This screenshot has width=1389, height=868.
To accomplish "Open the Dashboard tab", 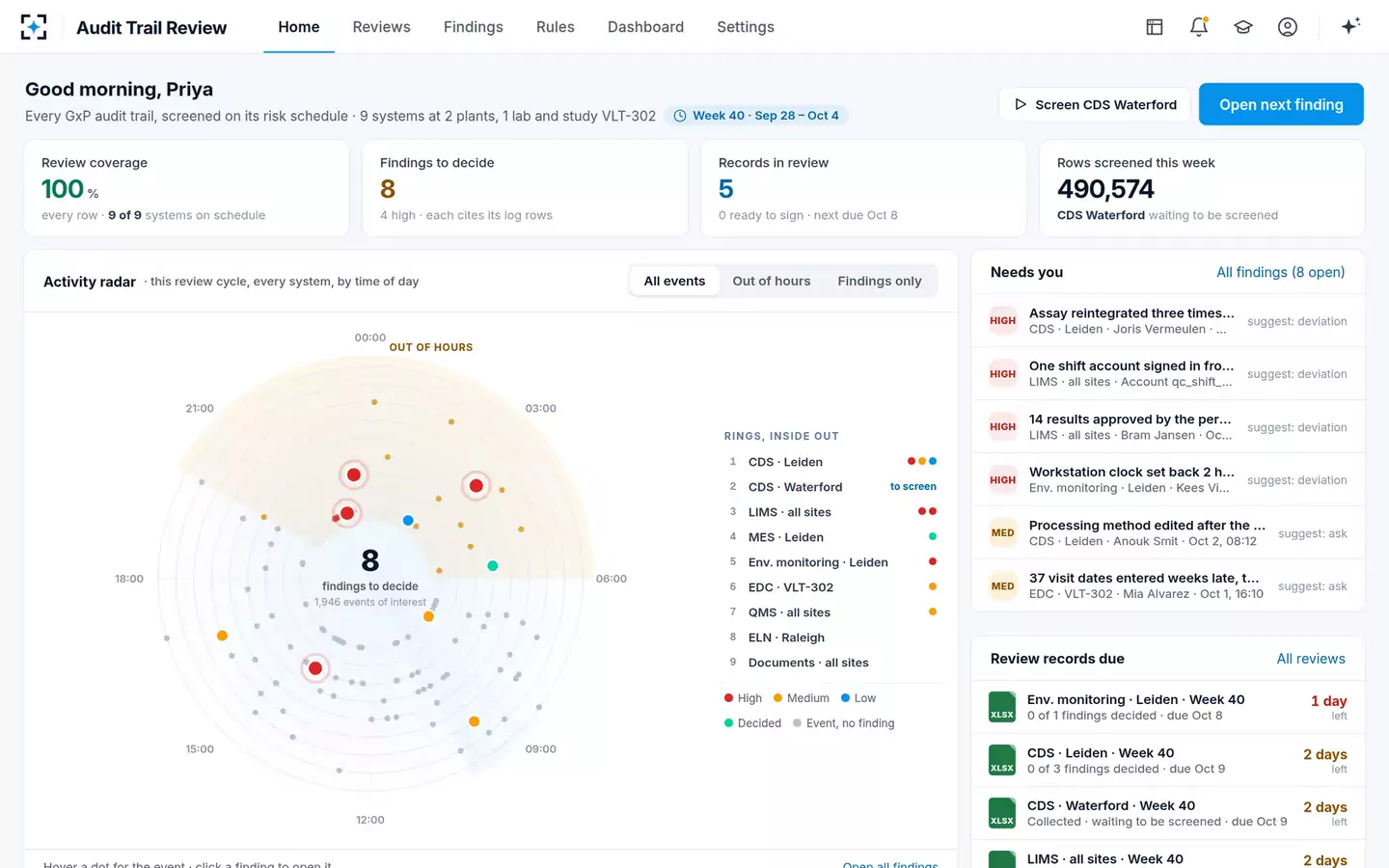I will 645,27.
